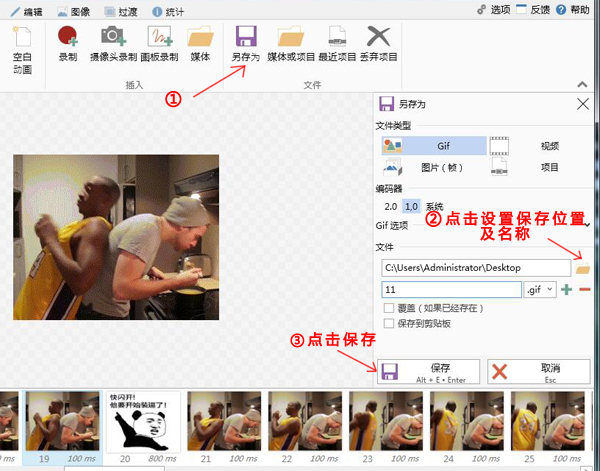
Task: Discard the project with 丢弃项目
Action: pyautogui.click(x=378, y=44)
